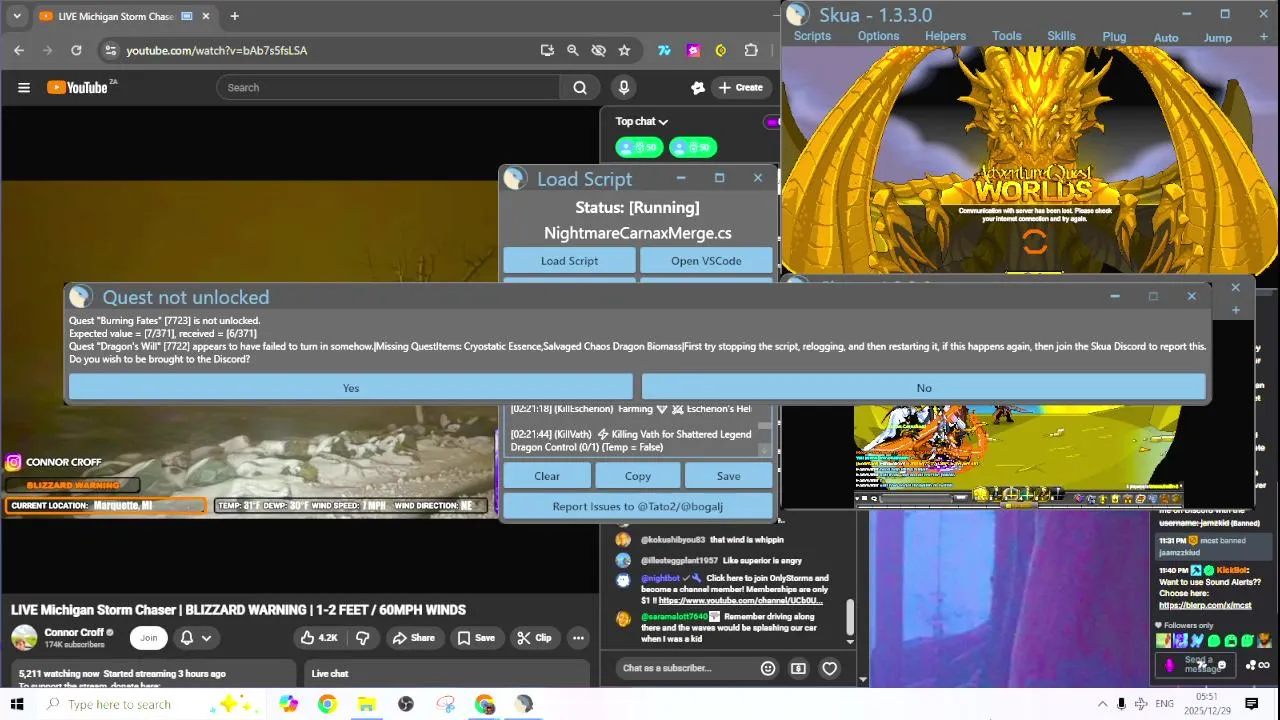
Task: Open the Skills menu in Skua
Action: (x=1061, y=36)
